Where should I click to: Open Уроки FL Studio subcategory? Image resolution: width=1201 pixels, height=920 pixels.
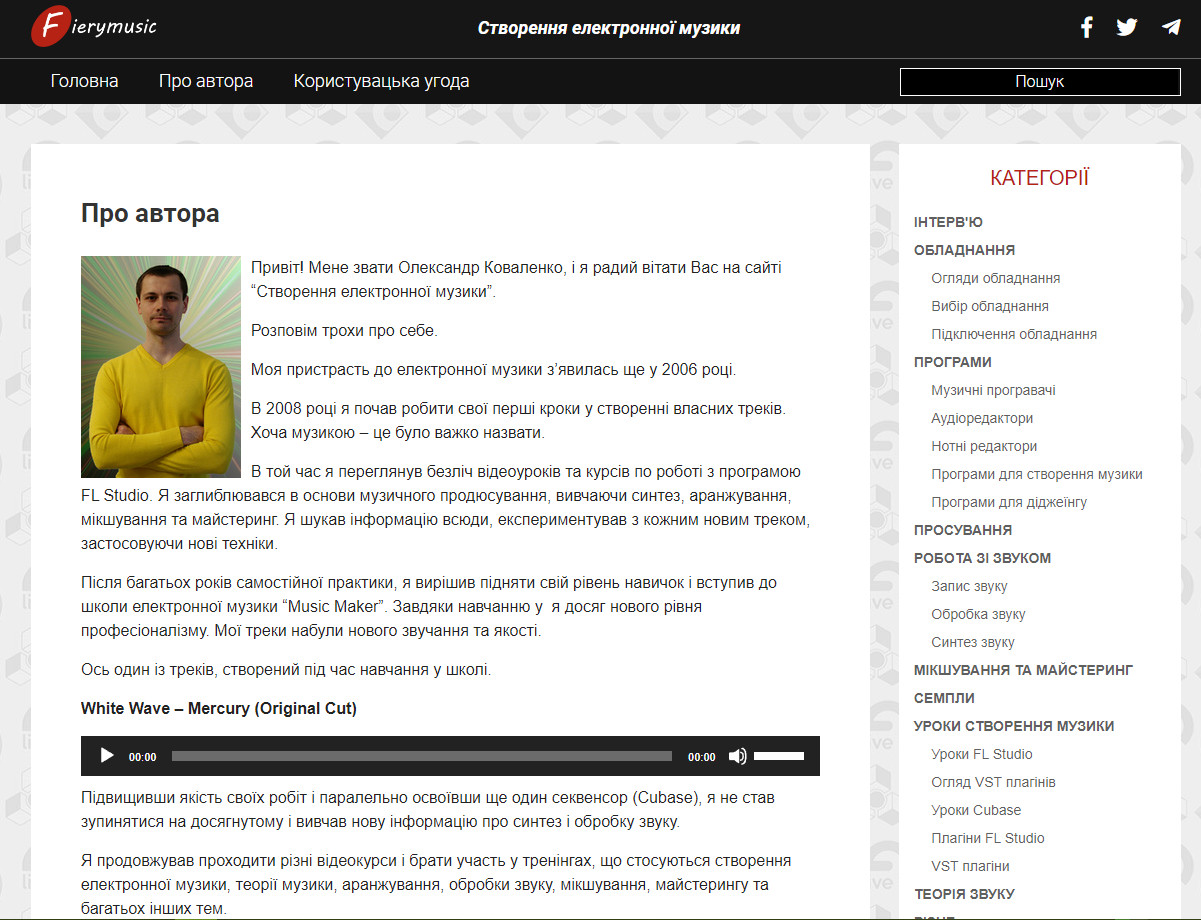click(x=981, y=754)
